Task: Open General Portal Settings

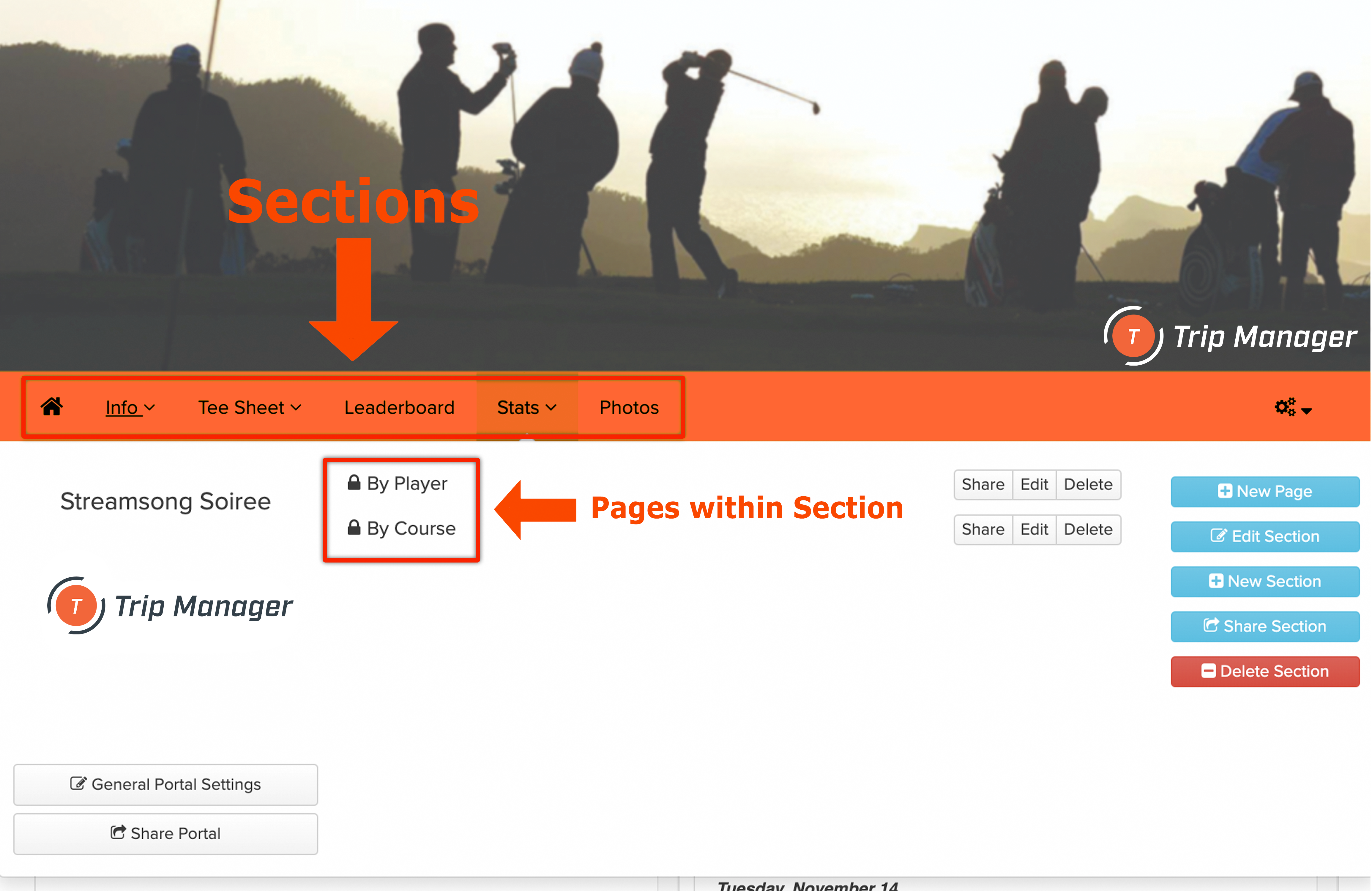Action: pos(165,784)
